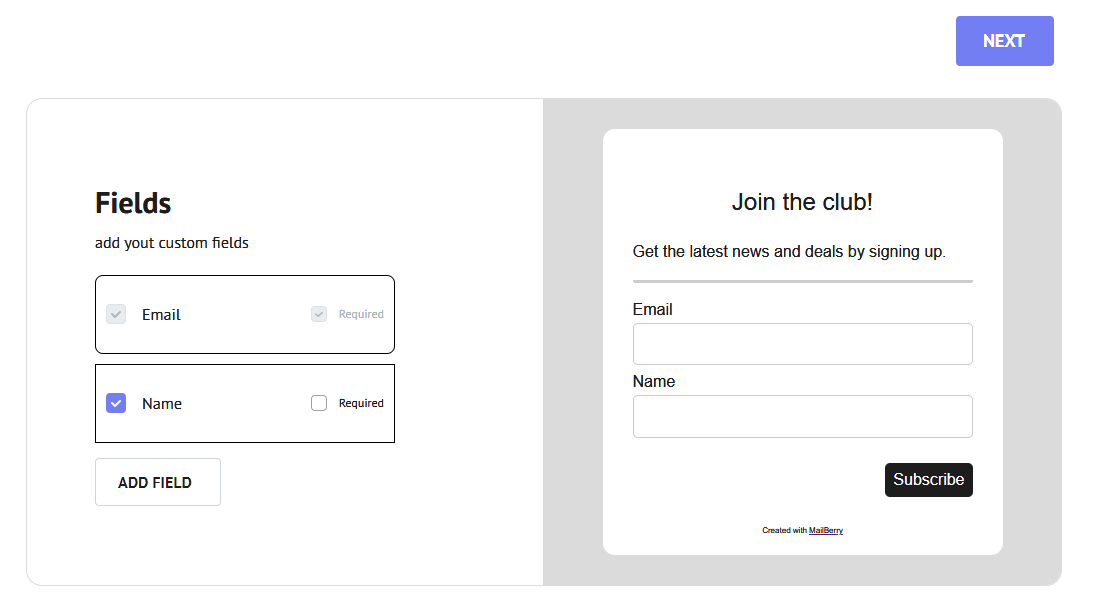The height and width of the screenshot is (607, 1095).
Task: Click the Email Required checkbox
Action: click(319, 314)
